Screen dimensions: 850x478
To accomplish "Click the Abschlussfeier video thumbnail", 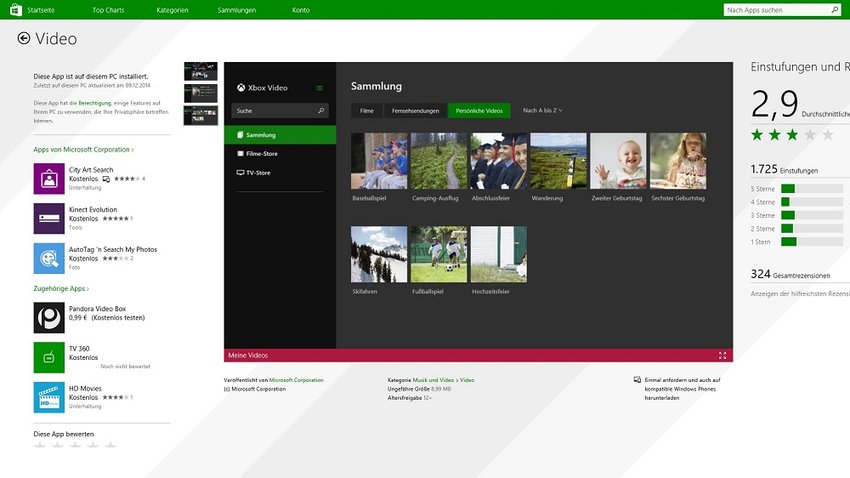I will [499, 161].
